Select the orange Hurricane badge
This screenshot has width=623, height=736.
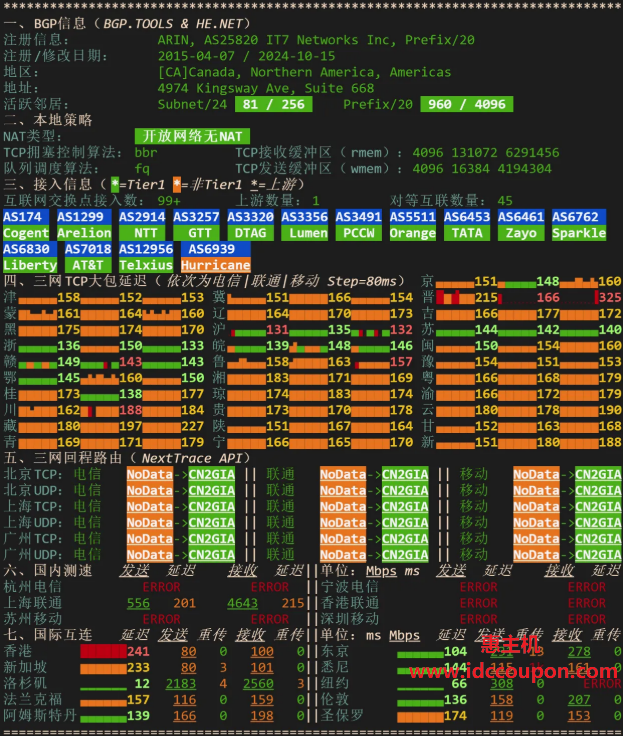(216, 265)
